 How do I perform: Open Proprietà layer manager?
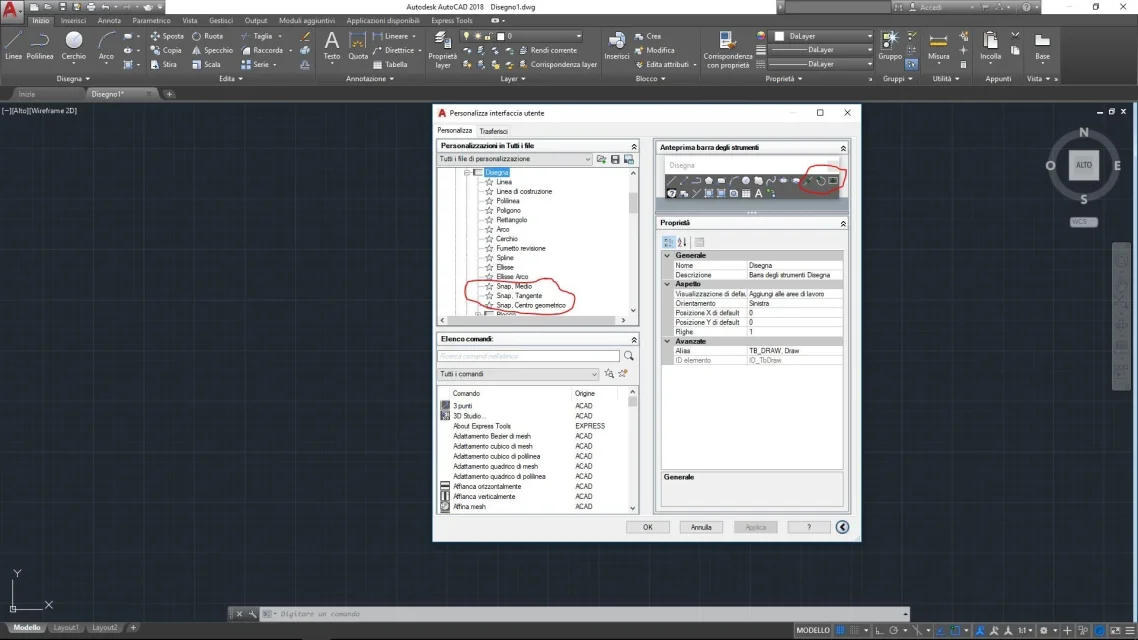[443, 49]
